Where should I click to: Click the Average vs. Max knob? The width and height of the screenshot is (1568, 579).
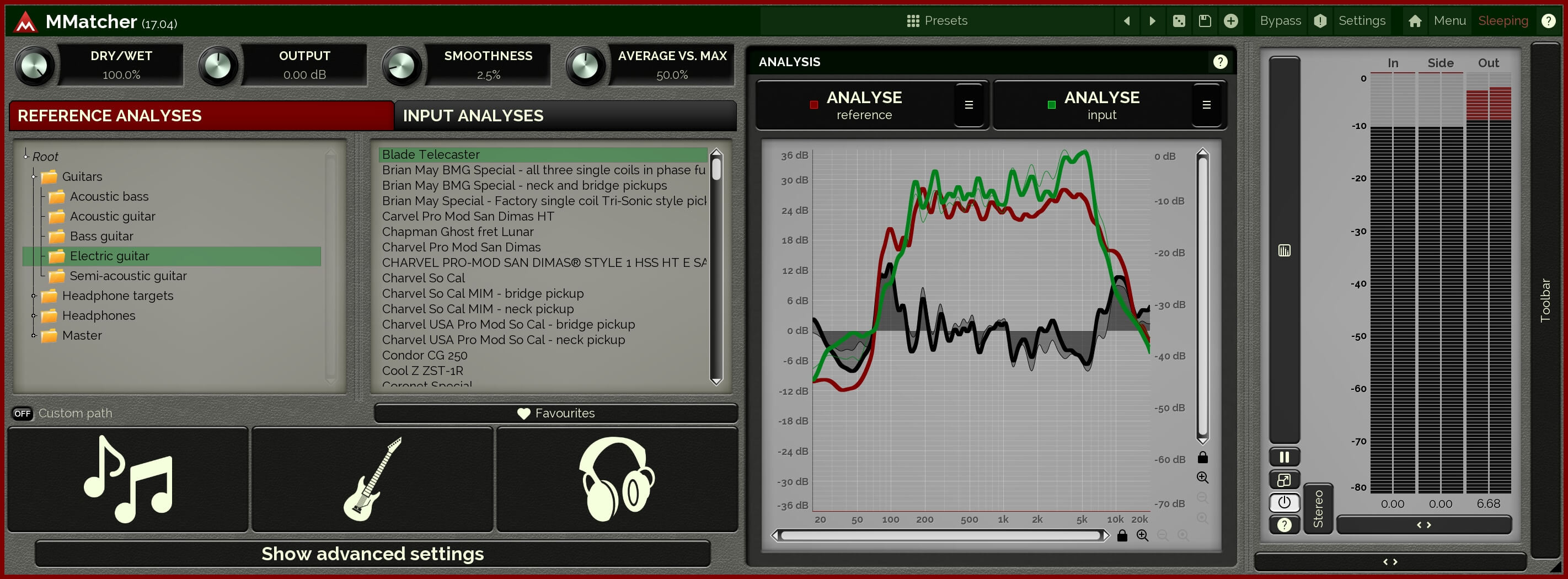point(585,65)
